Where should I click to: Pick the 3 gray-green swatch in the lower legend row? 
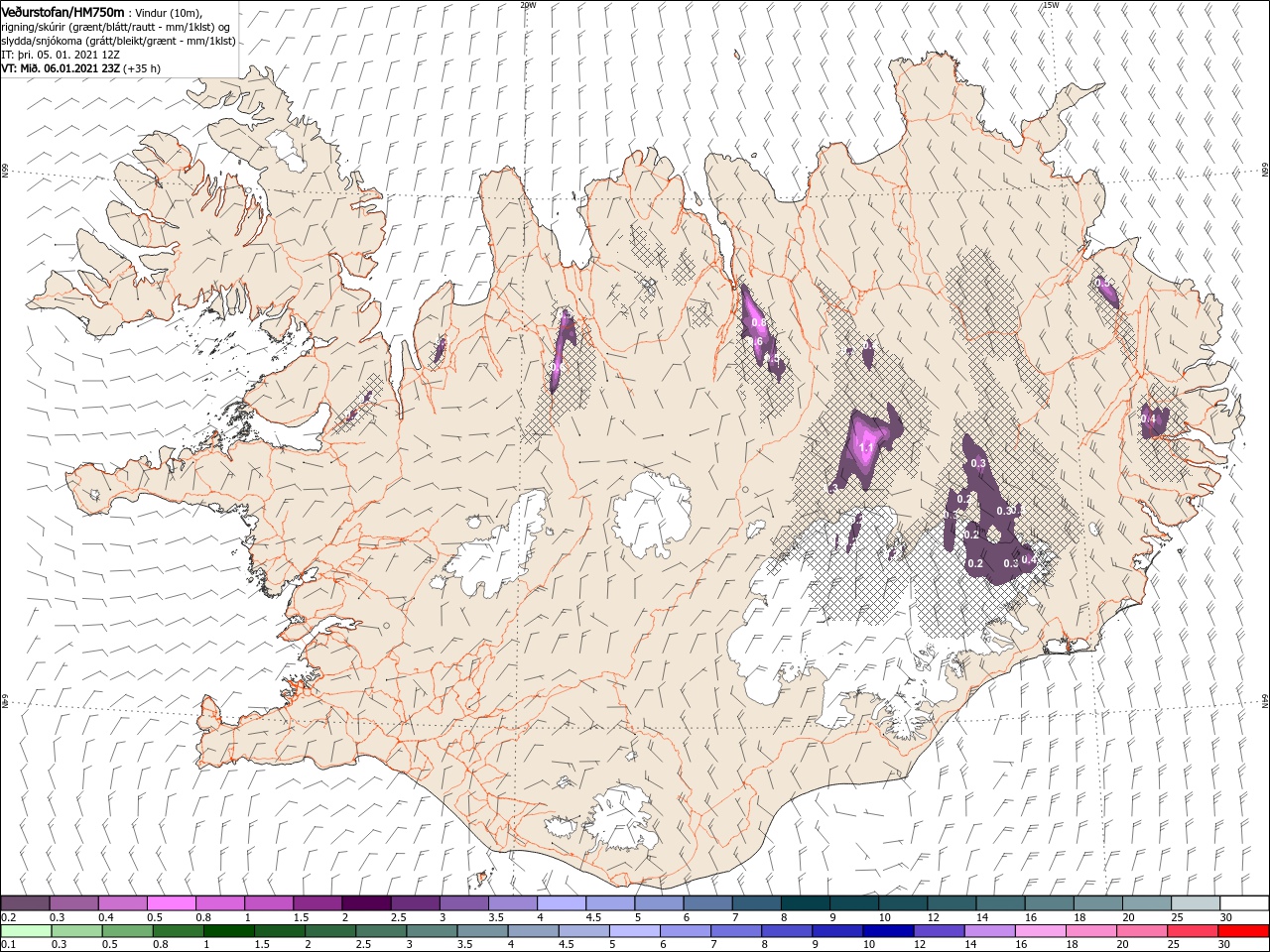[432, 930]
